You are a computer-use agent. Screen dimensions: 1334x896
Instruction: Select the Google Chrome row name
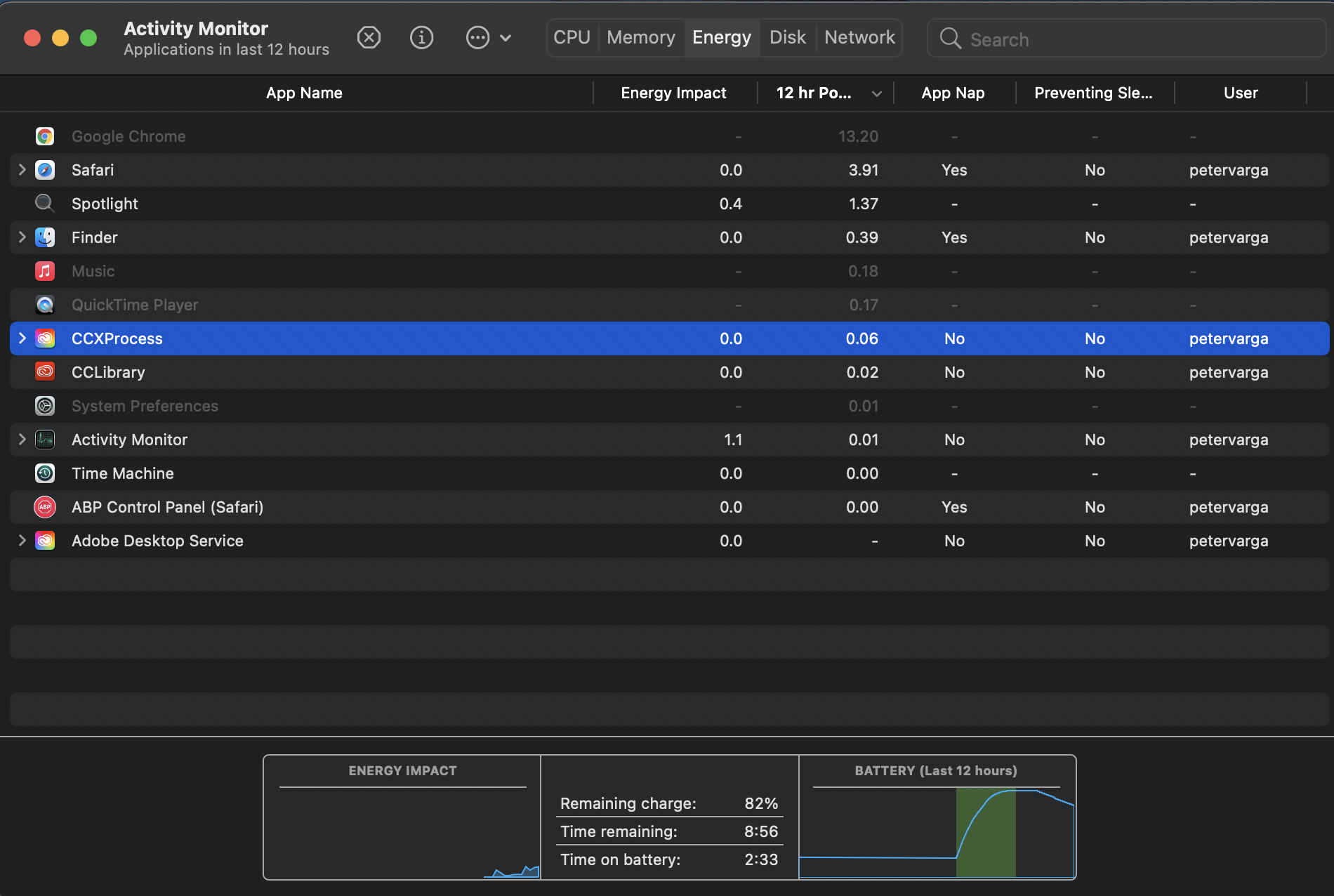(128, 136)
